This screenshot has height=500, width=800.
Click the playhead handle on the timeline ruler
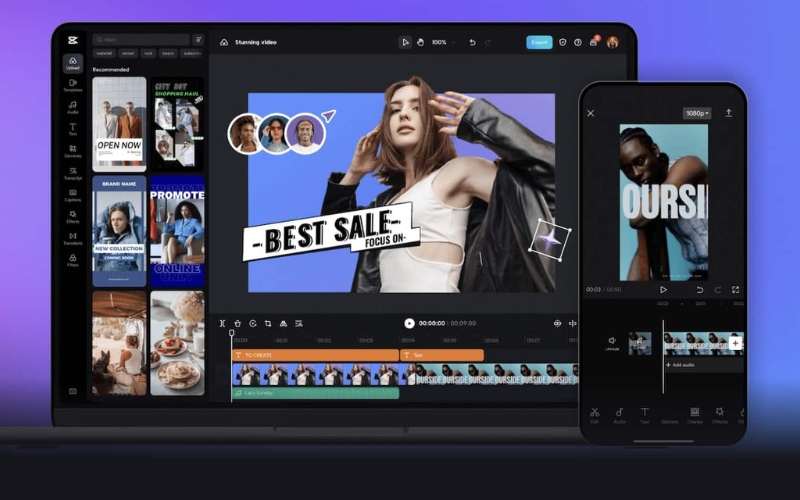(232, 333)
